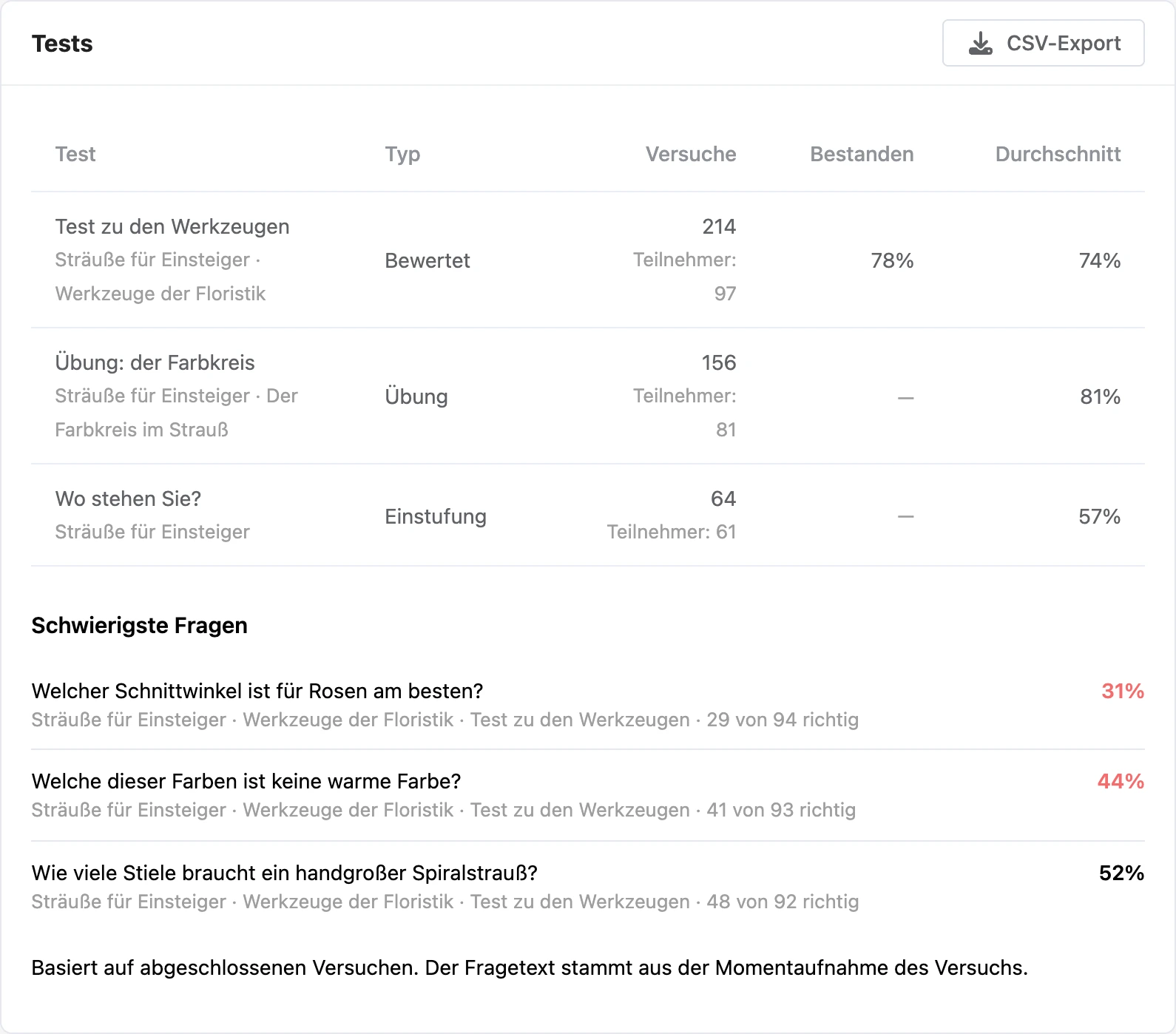Click the 57% average value

pyautogui.click(x=1100, y=516)
